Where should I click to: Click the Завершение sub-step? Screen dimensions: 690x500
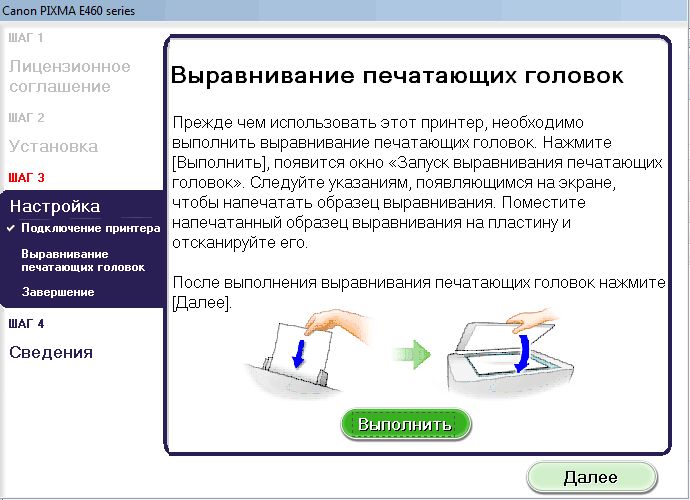tap(58, 292)
